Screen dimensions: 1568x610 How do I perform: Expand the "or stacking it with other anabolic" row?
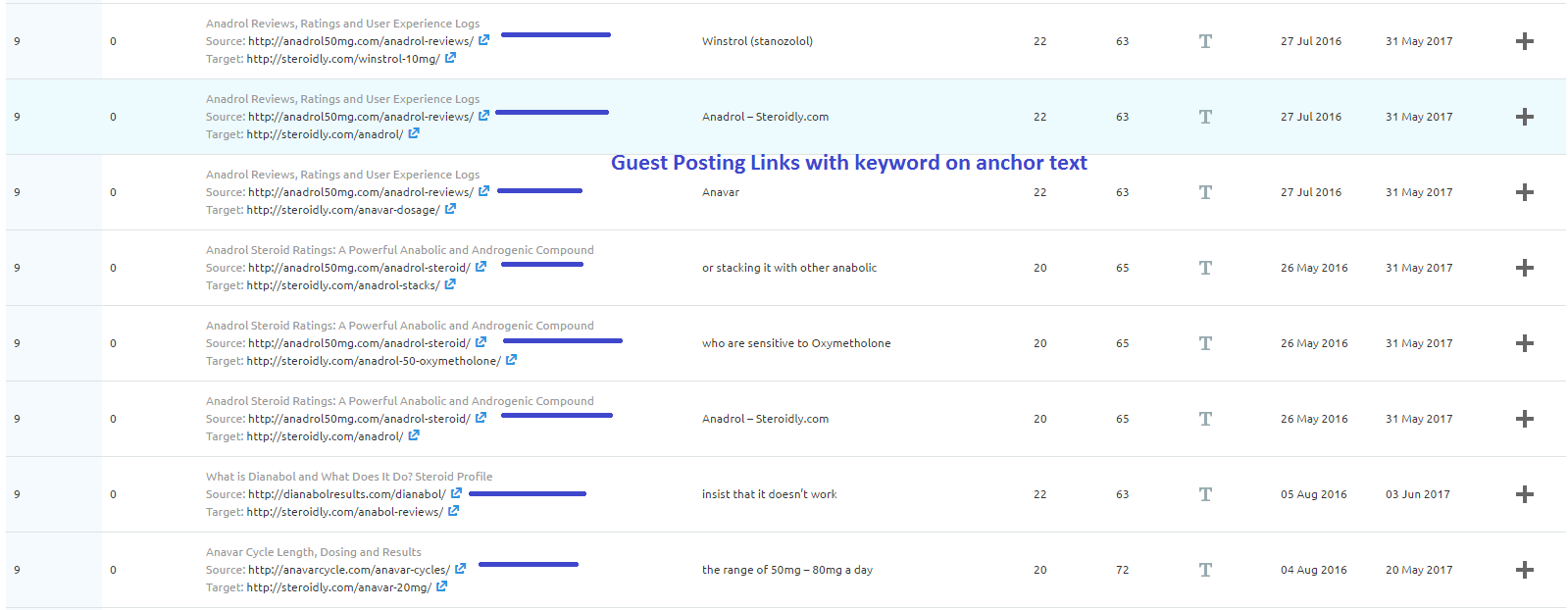coord(1525,268)
